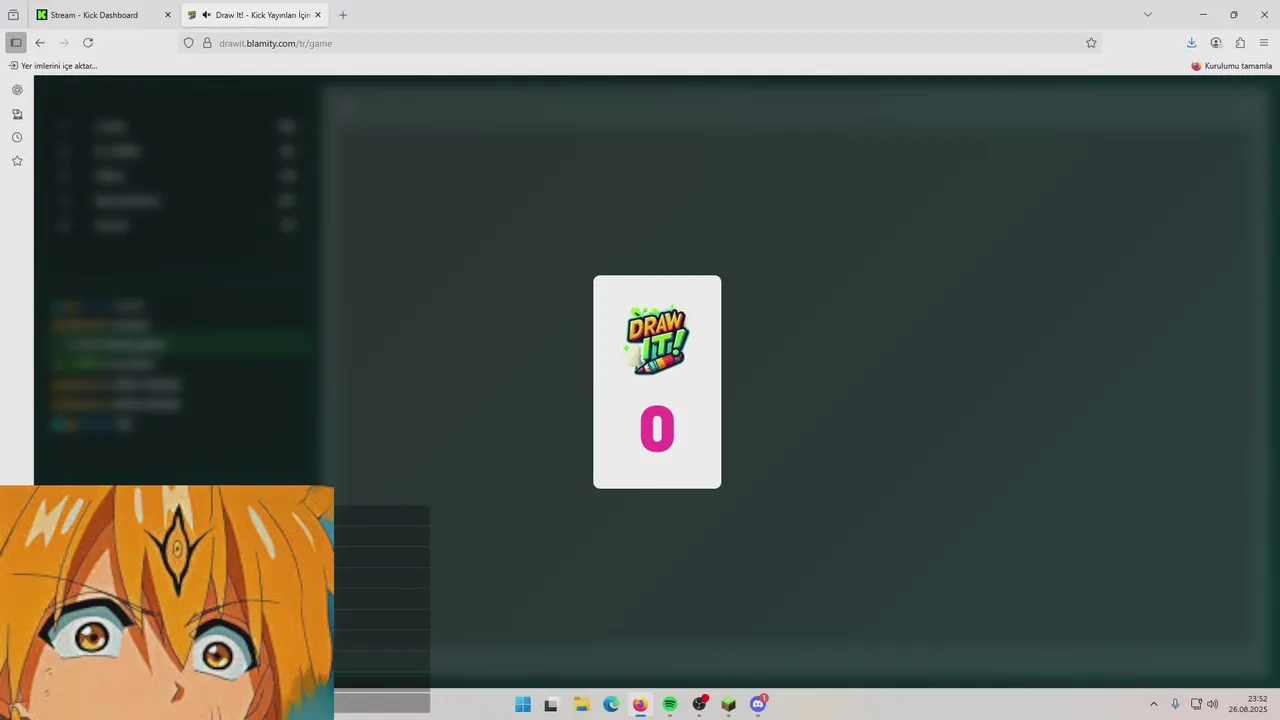Open File Explorer from the taskbar

581,704
